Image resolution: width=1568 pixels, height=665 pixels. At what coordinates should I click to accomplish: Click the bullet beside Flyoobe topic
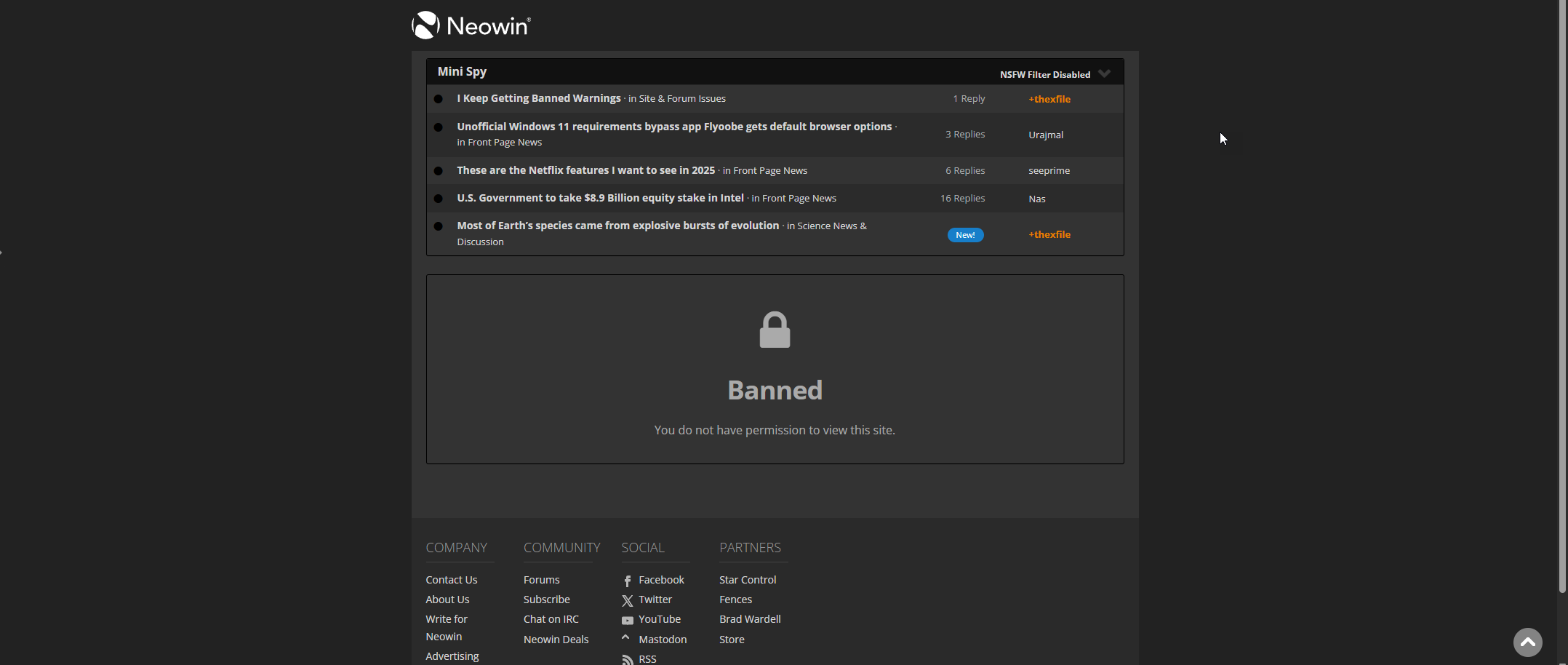point(438,127)
